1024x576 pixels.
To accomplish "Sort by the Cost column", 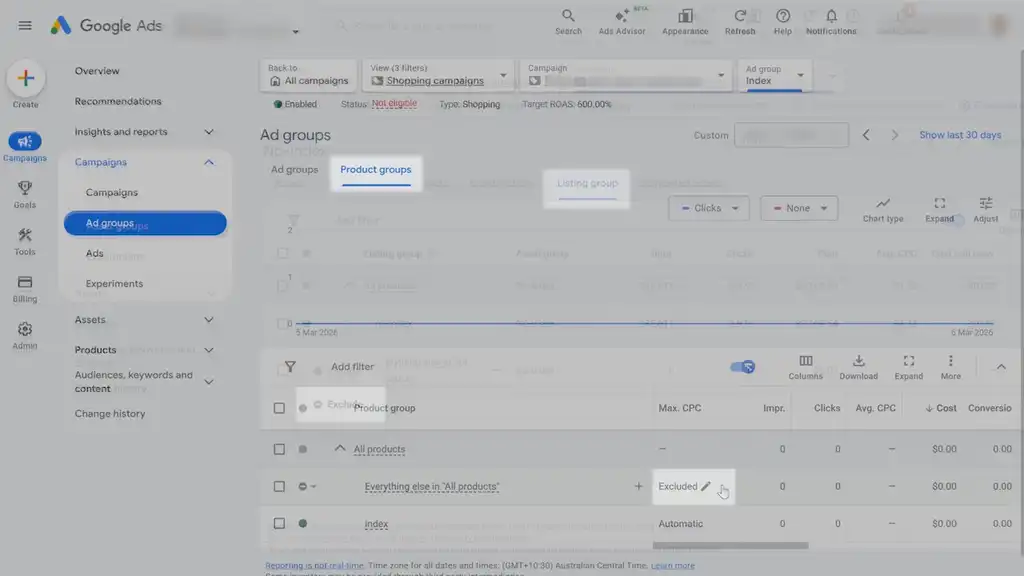I will coord(940,408).
